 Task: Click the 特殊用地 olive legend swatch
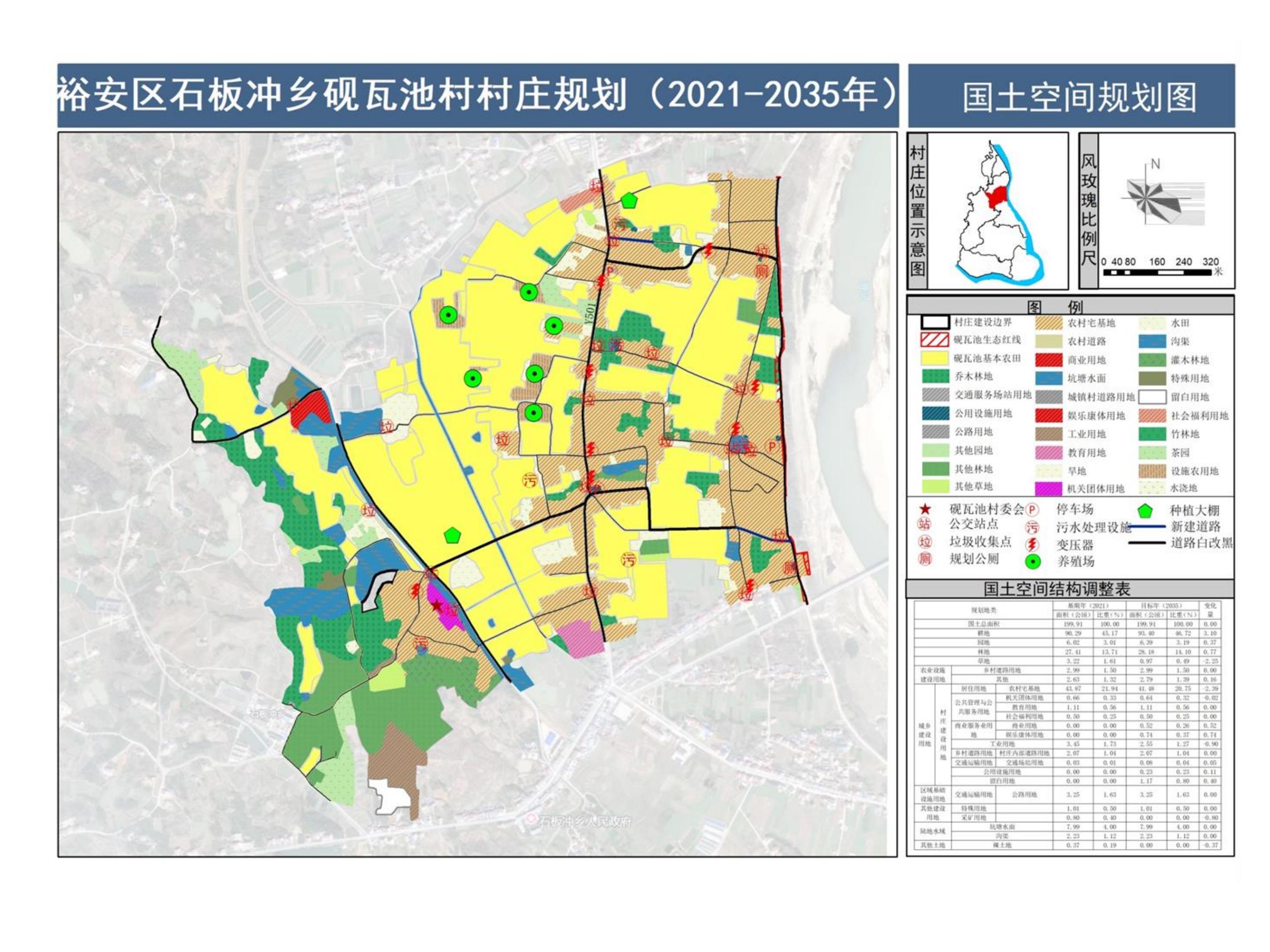[1153, 378]
